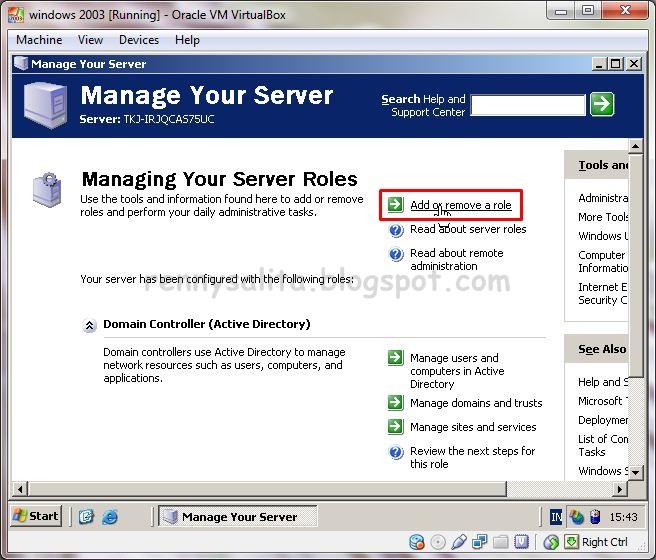This screenshot has width=656, height=560.
Task: Click Domain Controller (Active Directory) heading
Action: click(207, 324)
